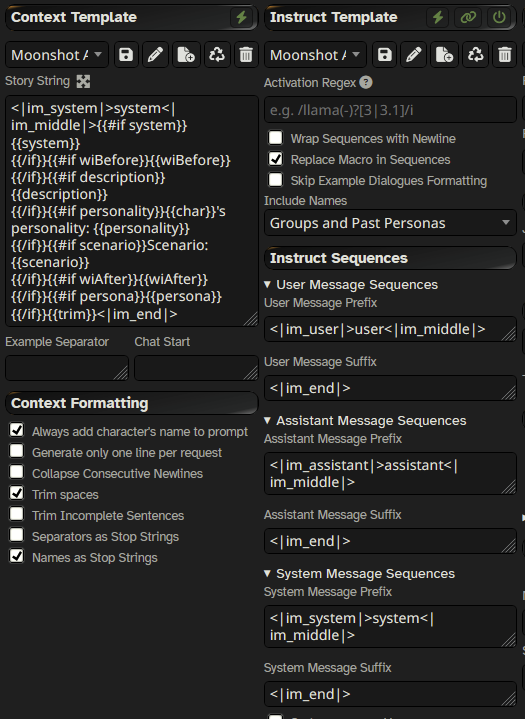Open the Activation Regex help icon
Screen dimensions: 525x719
pos(365,82)
